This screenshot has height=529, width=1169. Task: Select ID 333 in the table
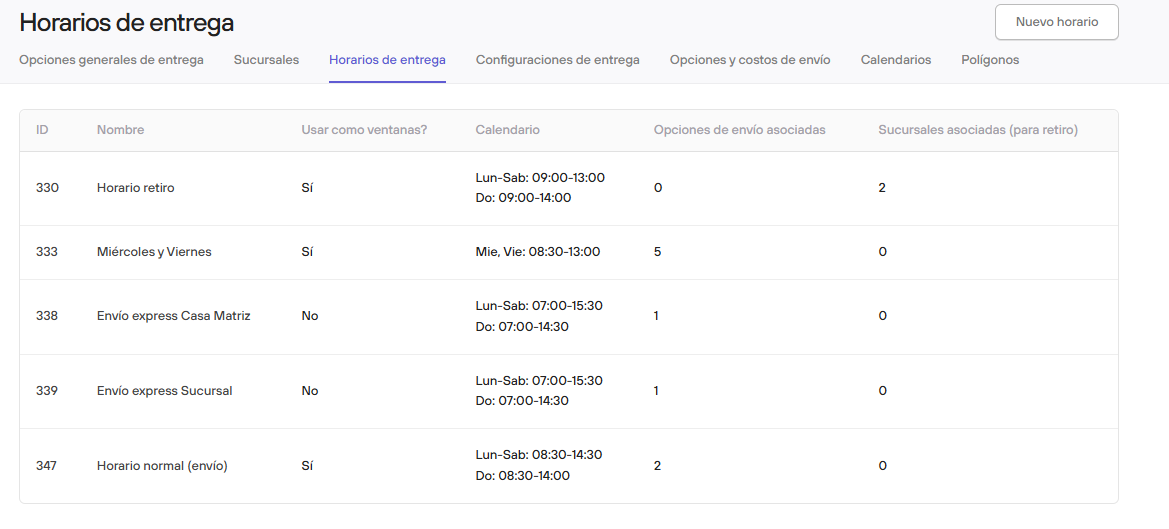(x=47, y=252)
